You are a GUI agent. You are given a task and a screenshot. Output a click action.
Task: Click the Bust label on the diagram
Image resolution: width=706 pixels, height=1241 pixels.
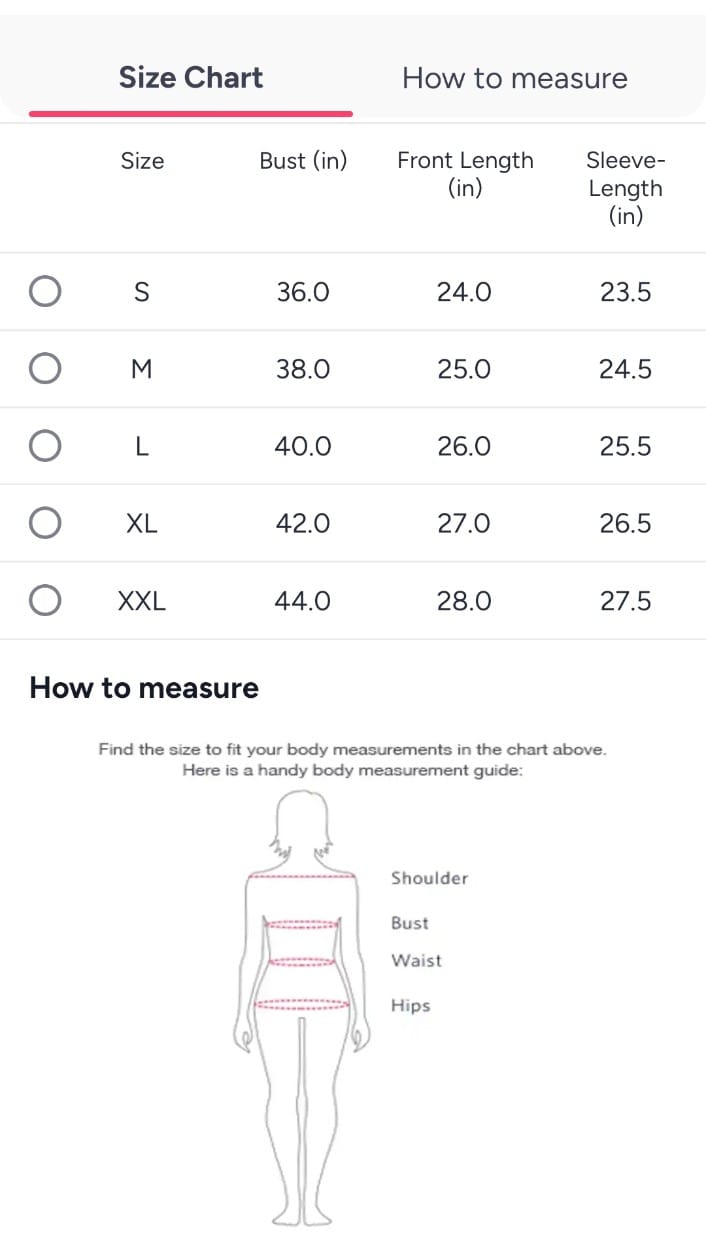[x=409, y=923]
